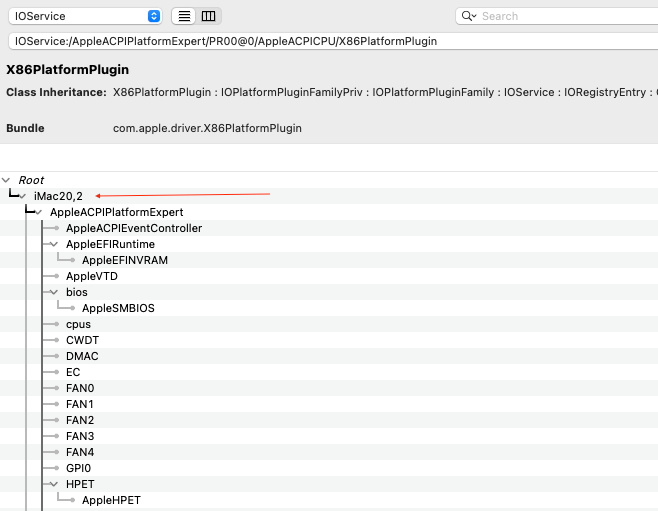
Task: Switch to list view mode
Action: [x=184, y=16]
